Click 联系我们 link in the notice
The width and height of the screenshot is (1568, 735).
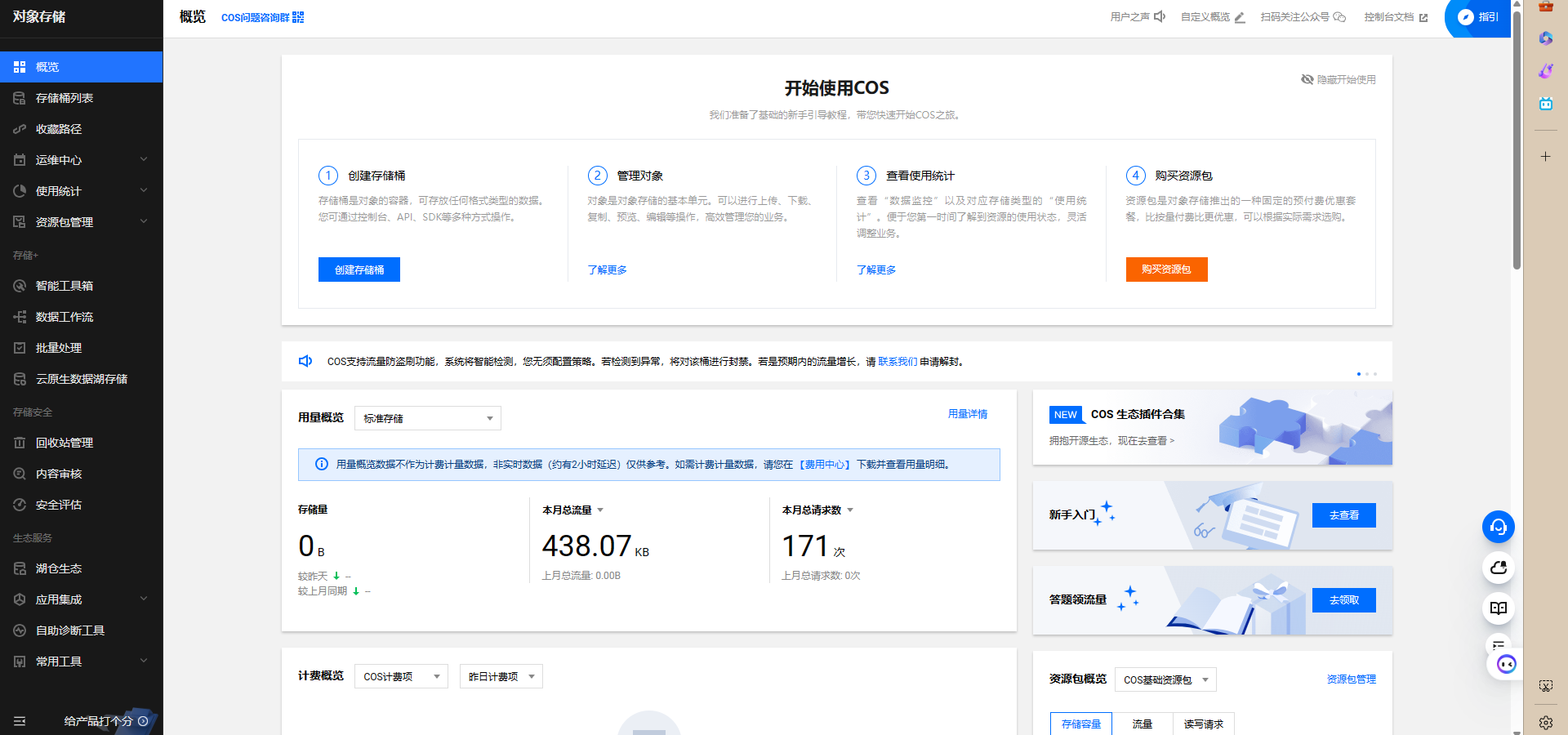pyautogui.click(x=898, y=362)
